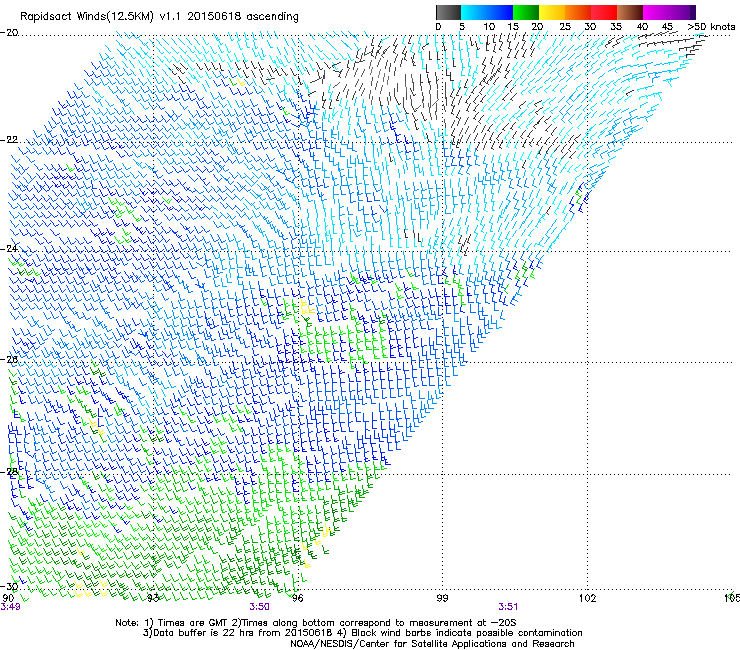Viewport: 740px width, 650px height.
Task: Click the yellow 20-25 knots legend swatch
Action: point(552,12)
